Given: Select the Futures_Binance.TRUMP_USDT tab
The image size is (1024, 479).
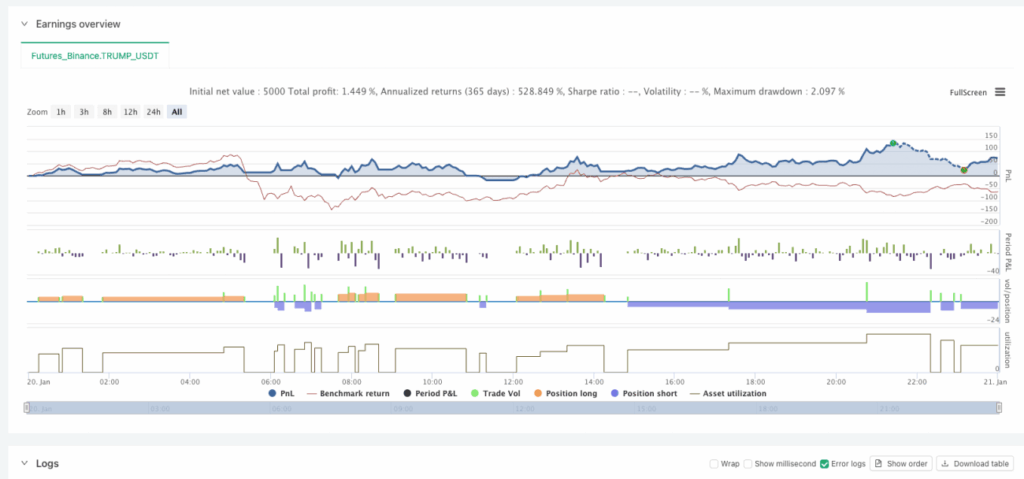Looking at the screenshot, I should tap(95, 55).
